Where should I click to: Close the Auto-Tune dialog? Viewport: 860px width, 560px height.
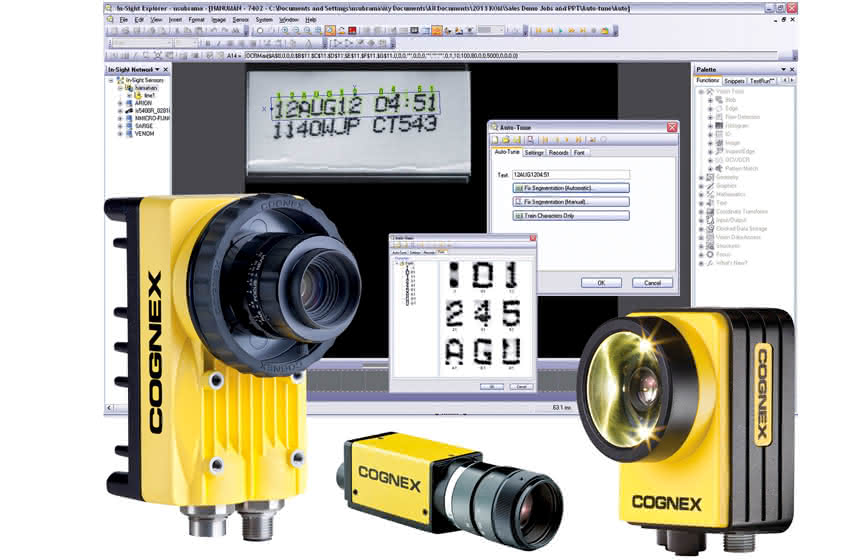coord(672,127)
